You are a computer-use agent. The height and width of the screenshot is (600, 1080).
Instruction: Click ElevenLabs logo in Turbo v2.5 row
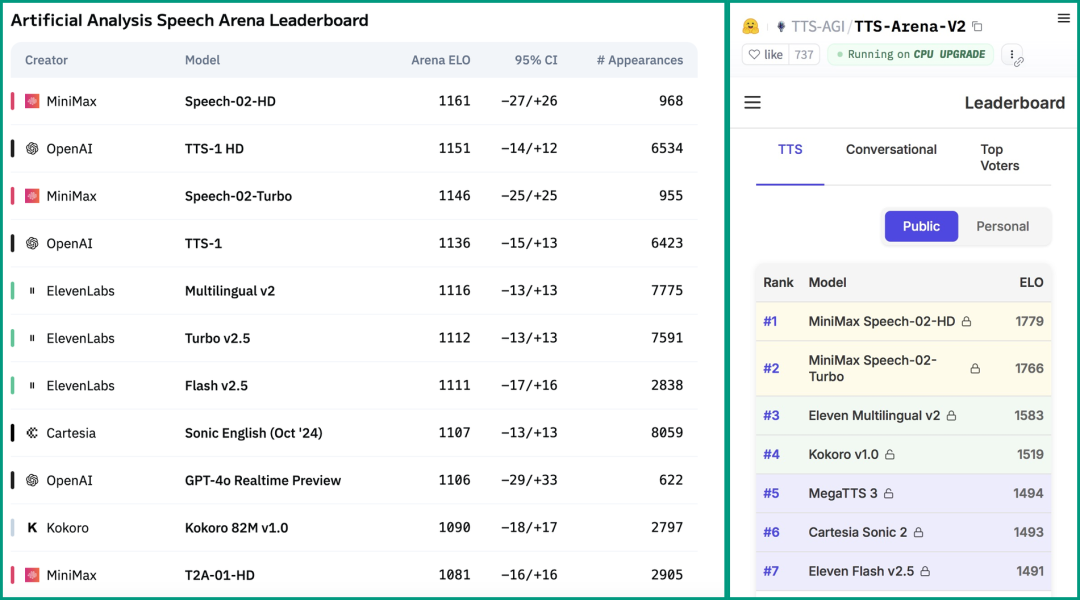pyautogui.click(x=32, y=339)
